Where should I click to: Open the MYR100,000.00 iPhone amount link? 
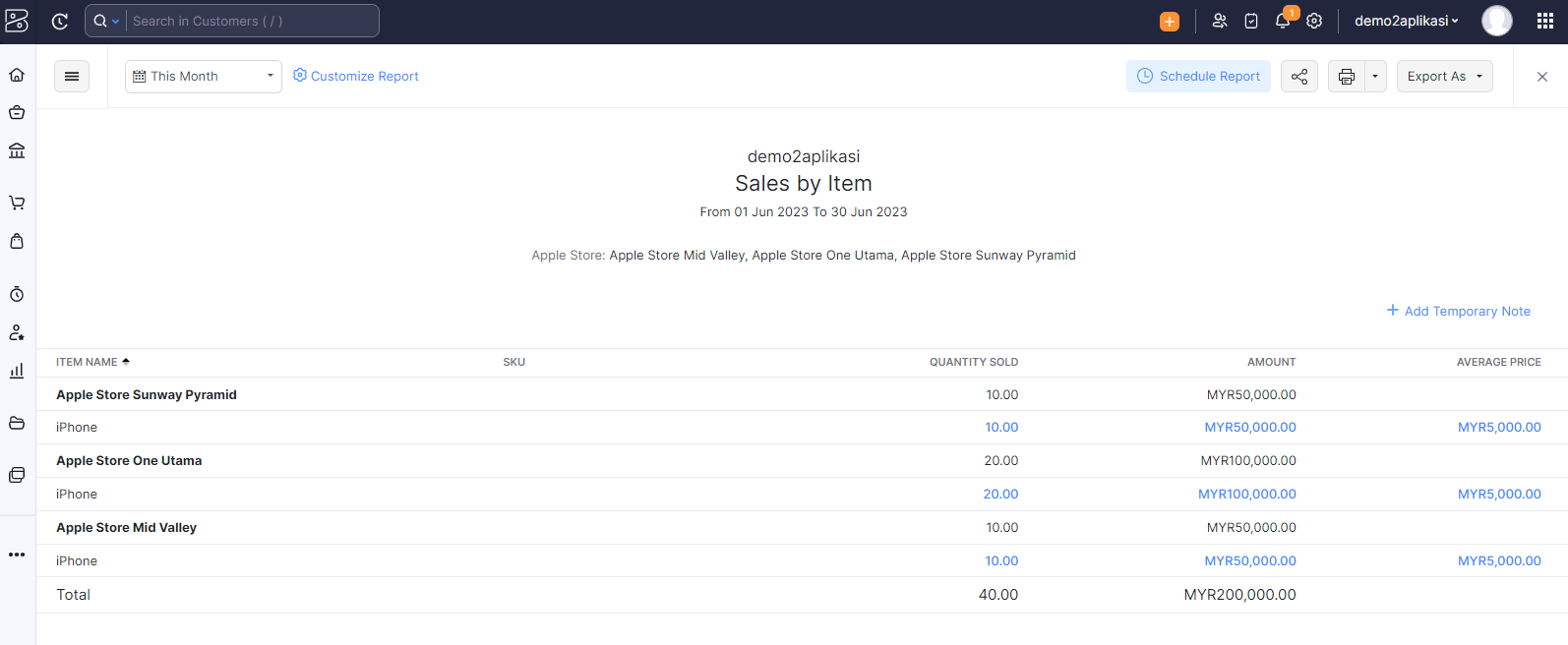point(1247,494)
